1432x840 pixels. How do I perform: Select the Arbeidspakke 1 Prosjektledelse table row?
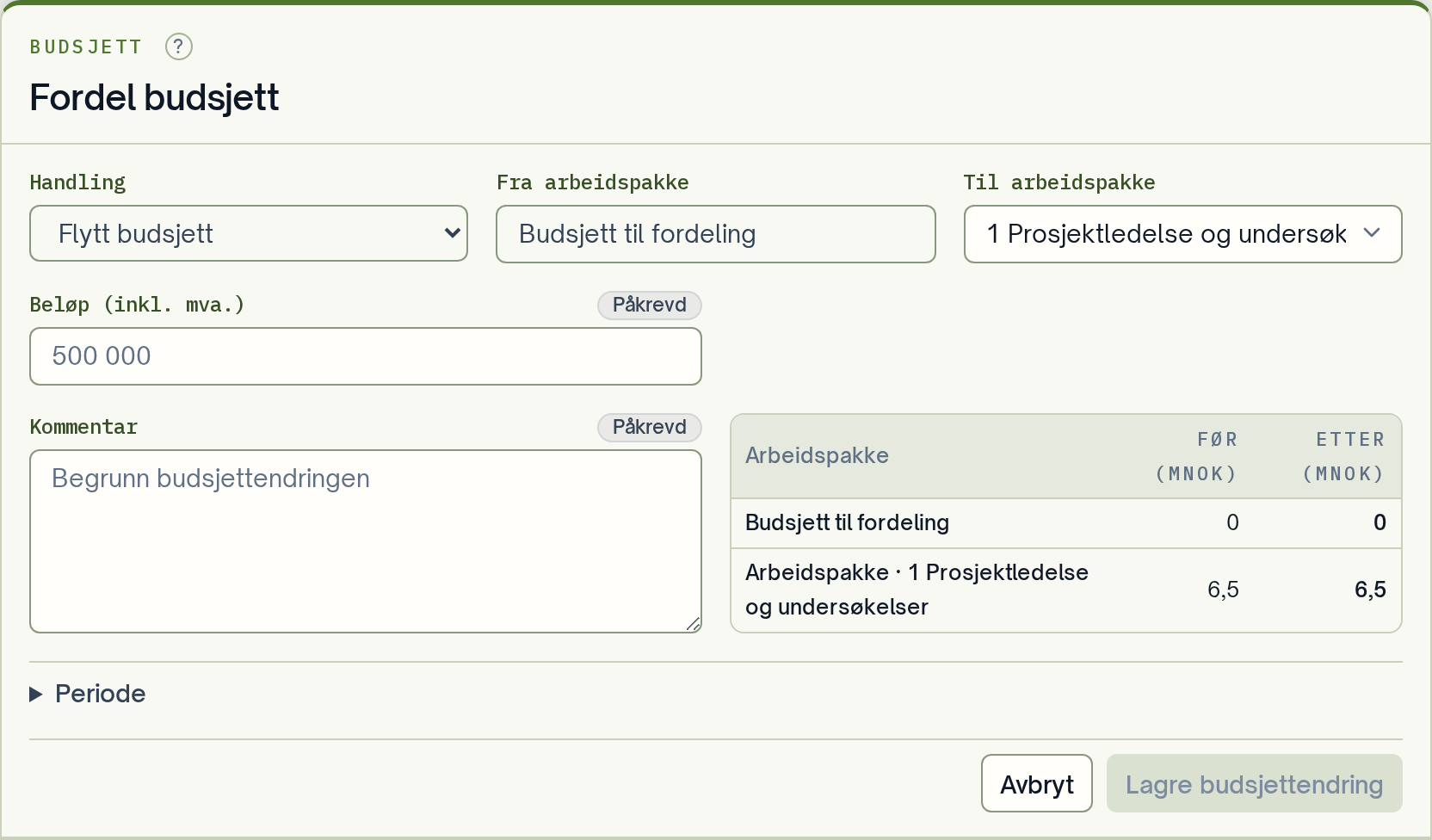pyautogui.click(x=1066, y=590)
